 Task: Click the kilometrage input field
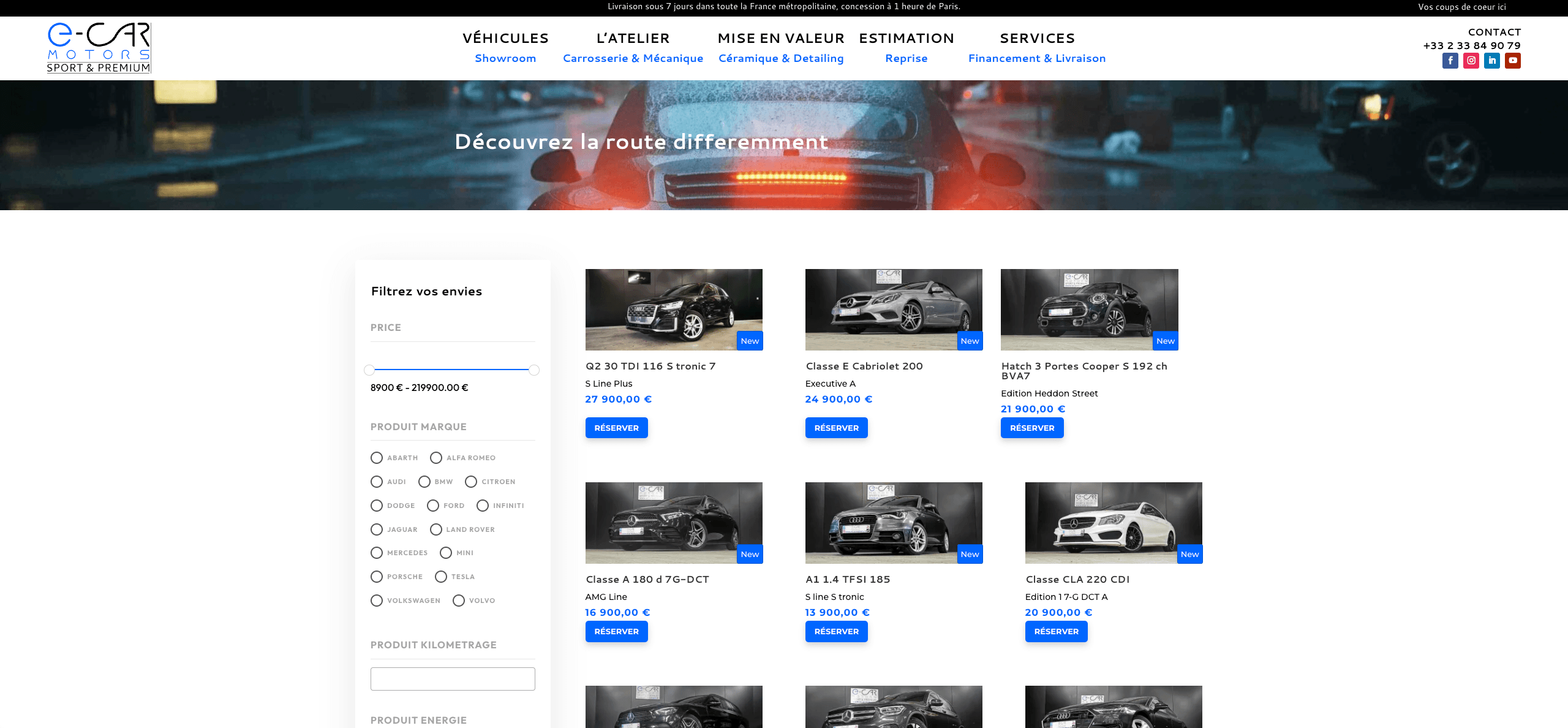click(x=453, y=678)
